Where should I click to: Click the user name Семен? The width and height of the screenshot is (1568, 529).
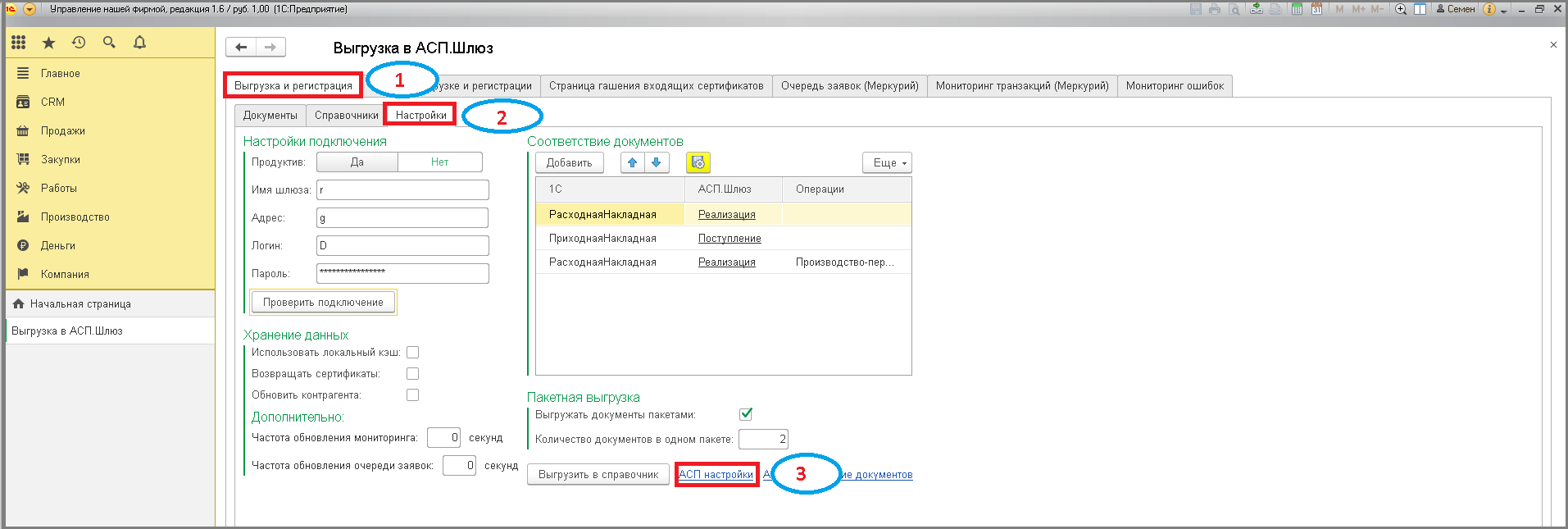[x=1455, y=9]
